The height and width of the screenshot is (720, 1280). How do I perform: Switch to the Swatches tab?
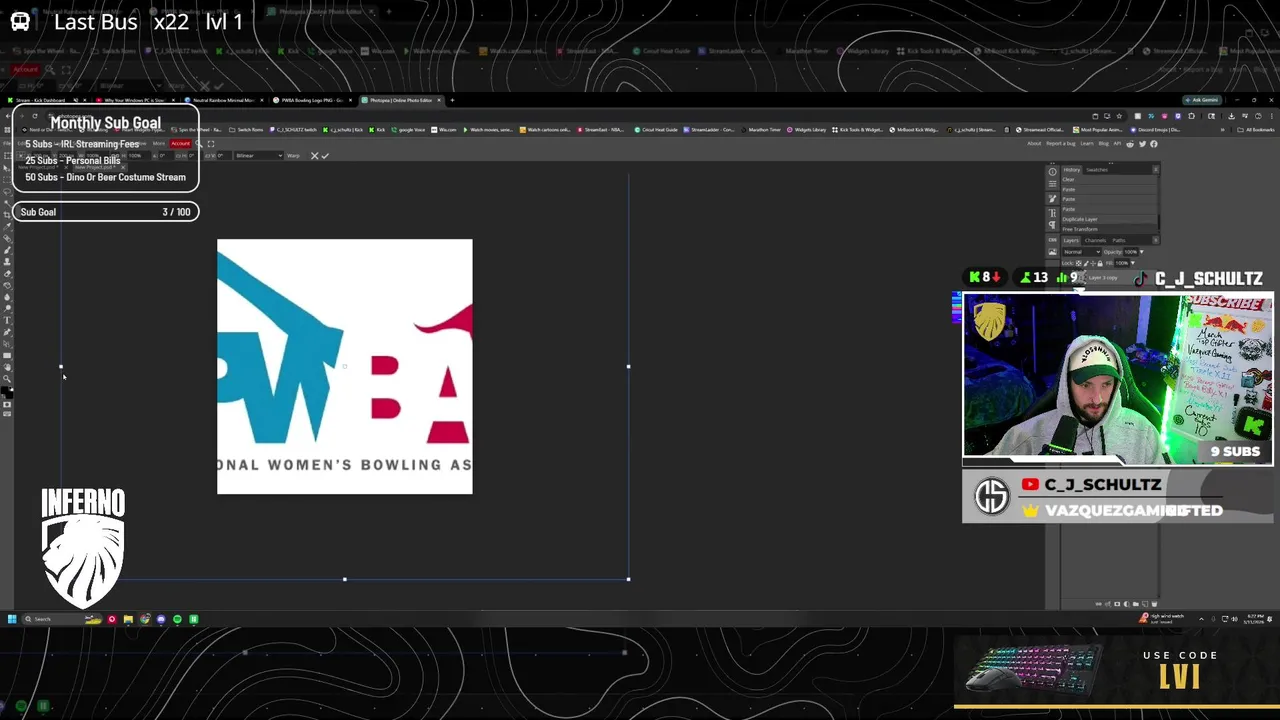[1097, 170]
